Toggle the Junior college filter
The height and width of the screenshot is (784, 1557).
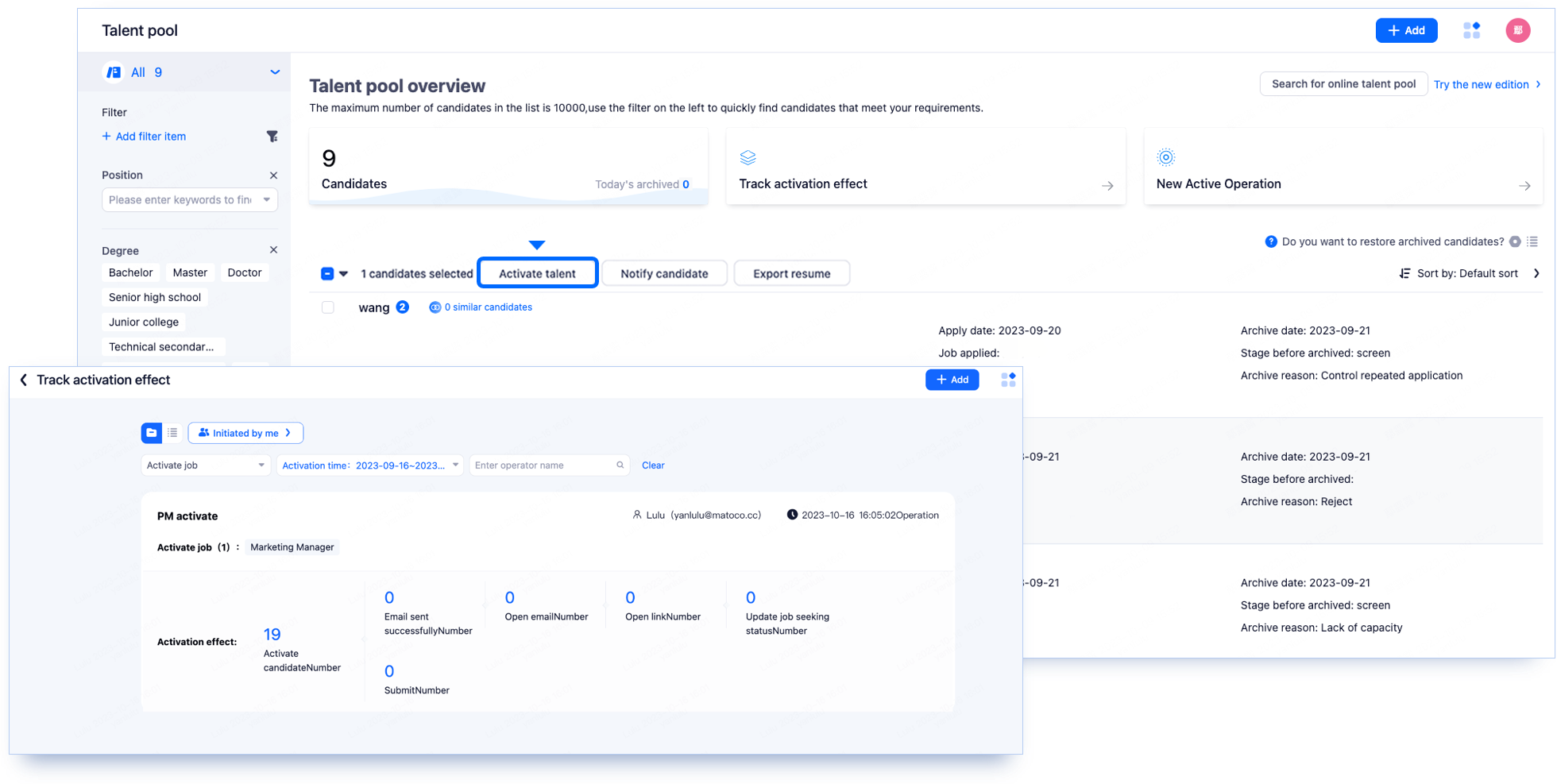[x=144, y=322]
